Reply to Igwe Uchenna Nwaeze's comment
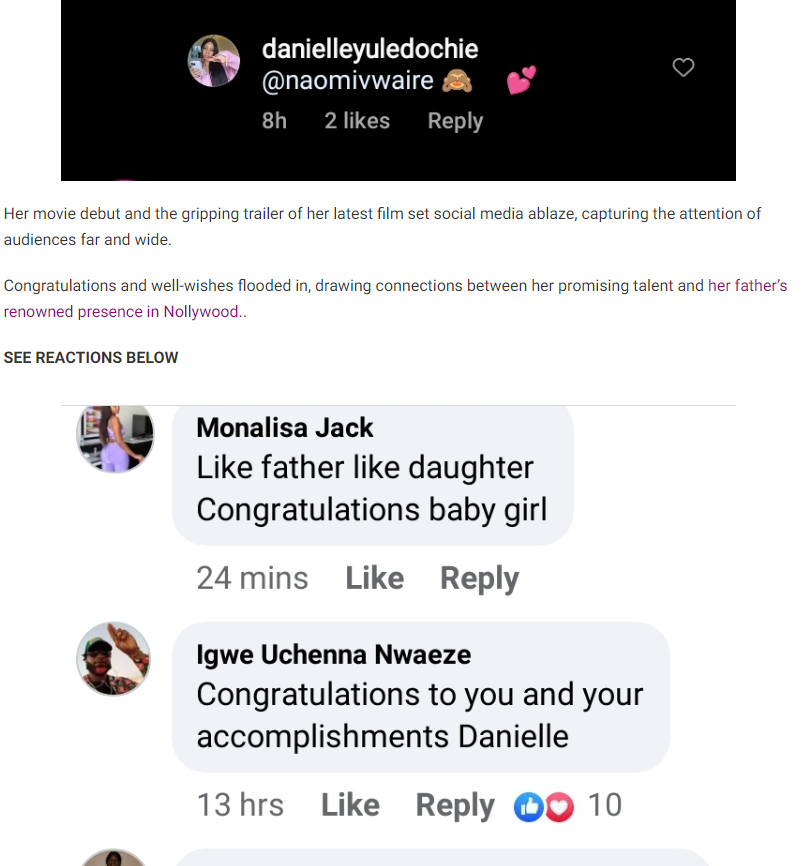This screenshot has height=866, width=802. click(455, 805)
